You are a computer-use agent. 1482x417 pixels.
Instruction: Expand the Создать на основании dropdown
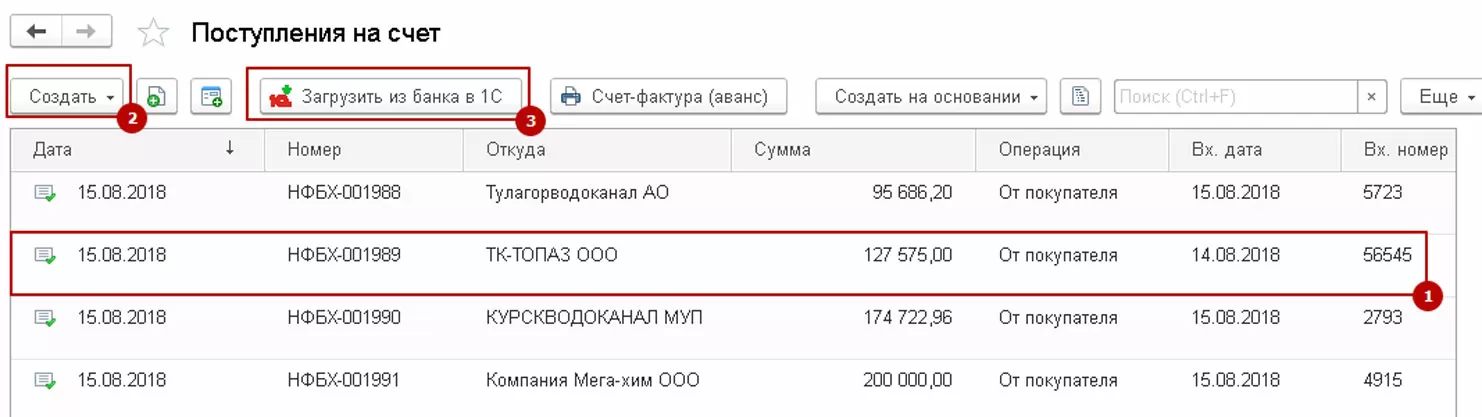click(x=931, y=97)
